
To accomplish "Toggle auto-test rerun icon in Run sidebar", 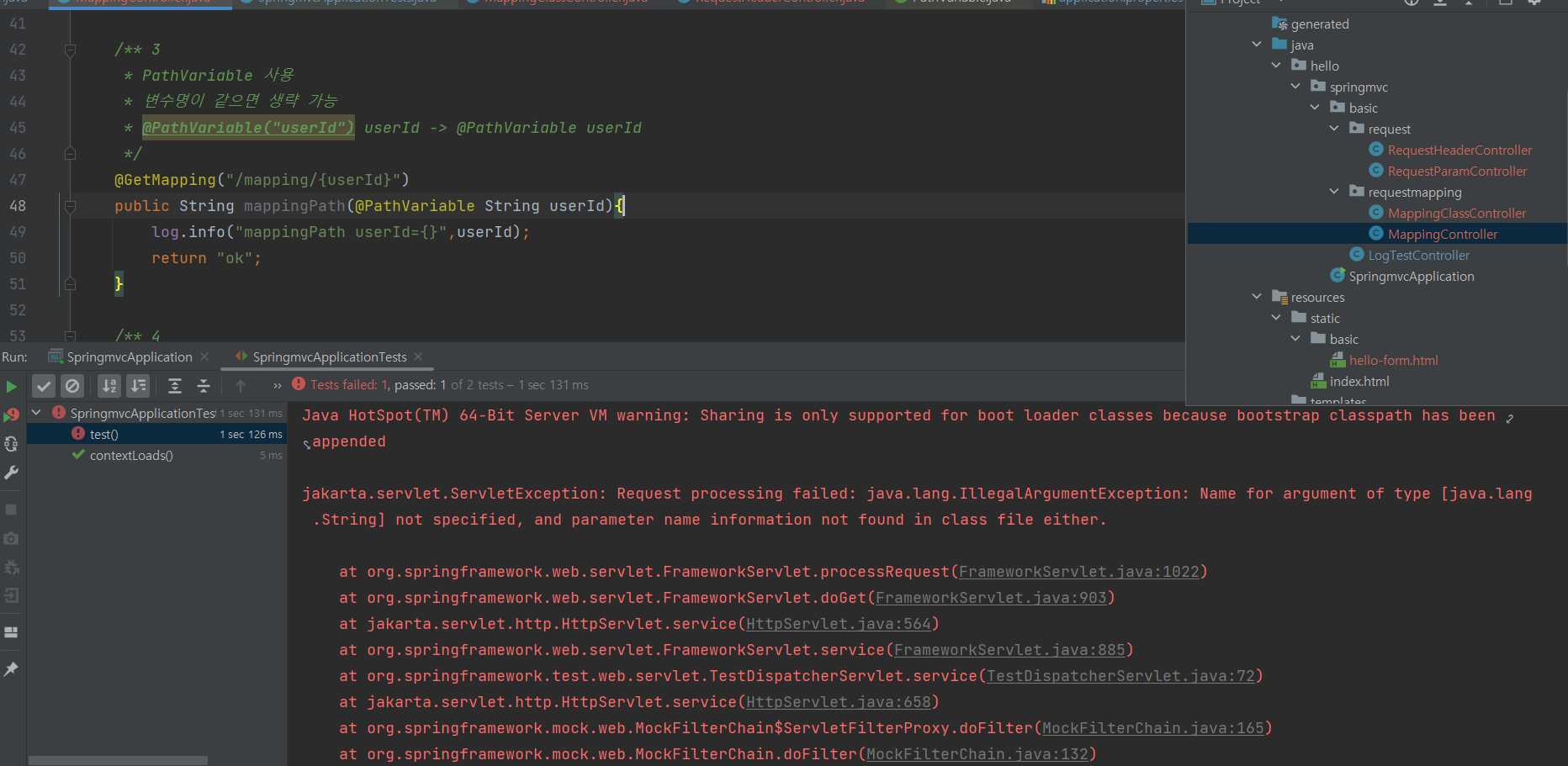I will [x=11, y=444].
